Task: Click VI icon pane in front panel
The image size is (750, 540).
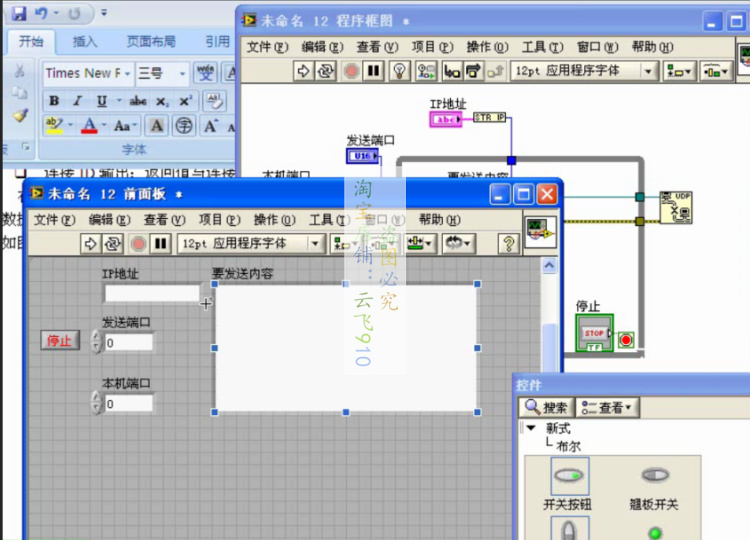Action: pyautogui.click(x=540, y=231)
